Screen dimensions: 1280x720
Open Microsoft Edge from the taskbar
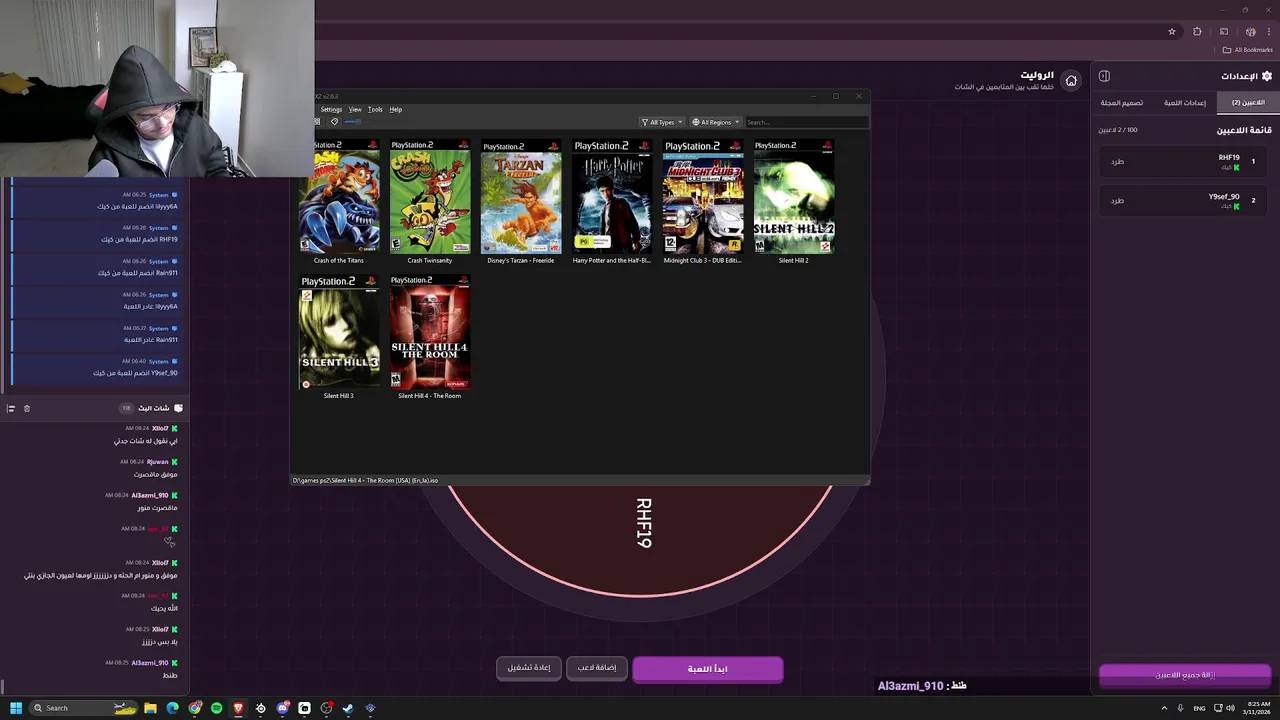pyautogui.click(x=172, y=708)
